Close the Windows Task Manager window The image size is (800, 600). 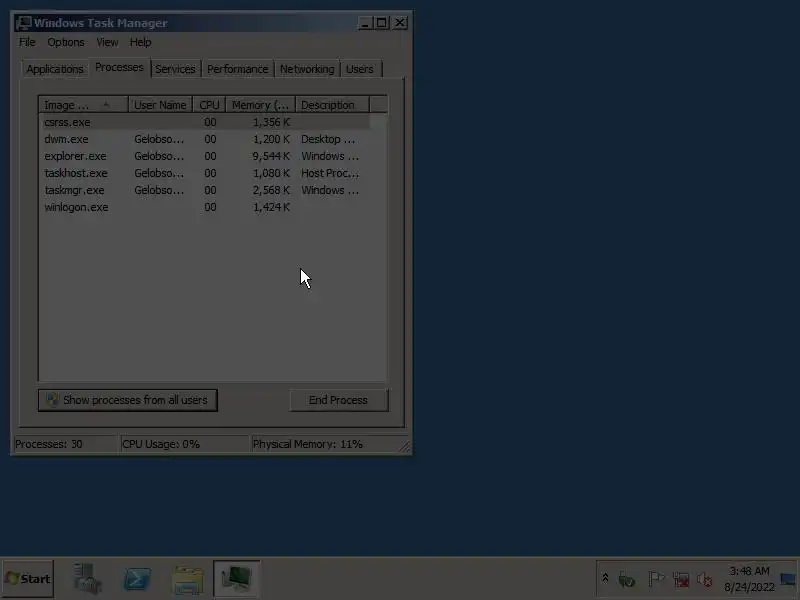pyautogui.click(x=399, y=23)
